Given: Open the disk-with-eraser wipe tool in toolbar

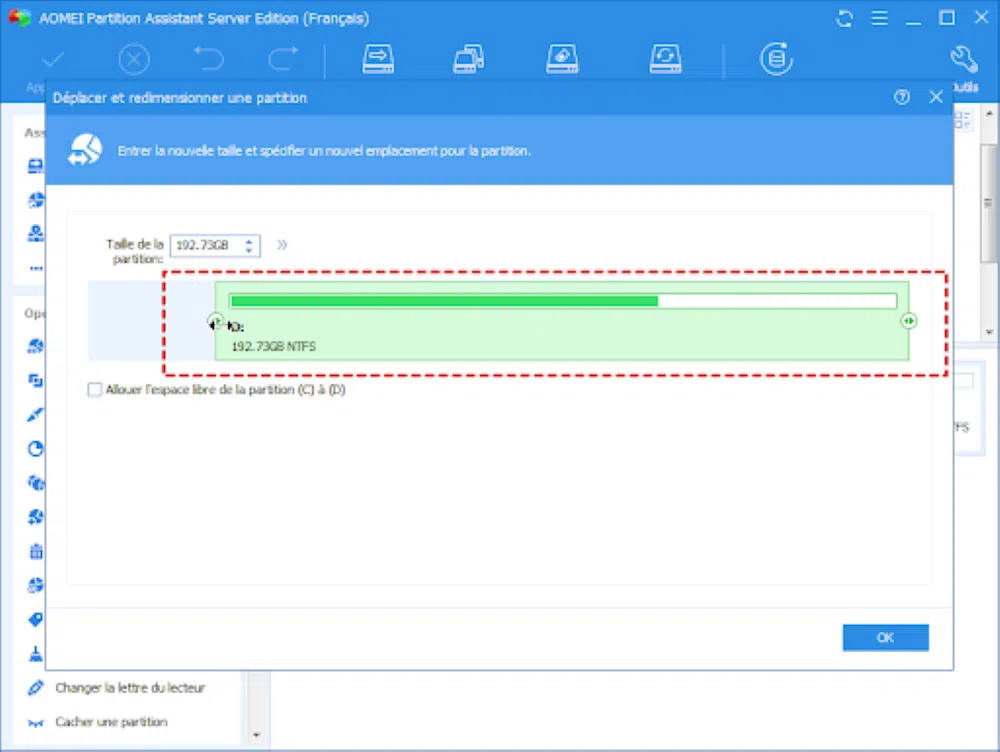Looking at the screenshot, I should pyautogui.click(x=562, y=59).
